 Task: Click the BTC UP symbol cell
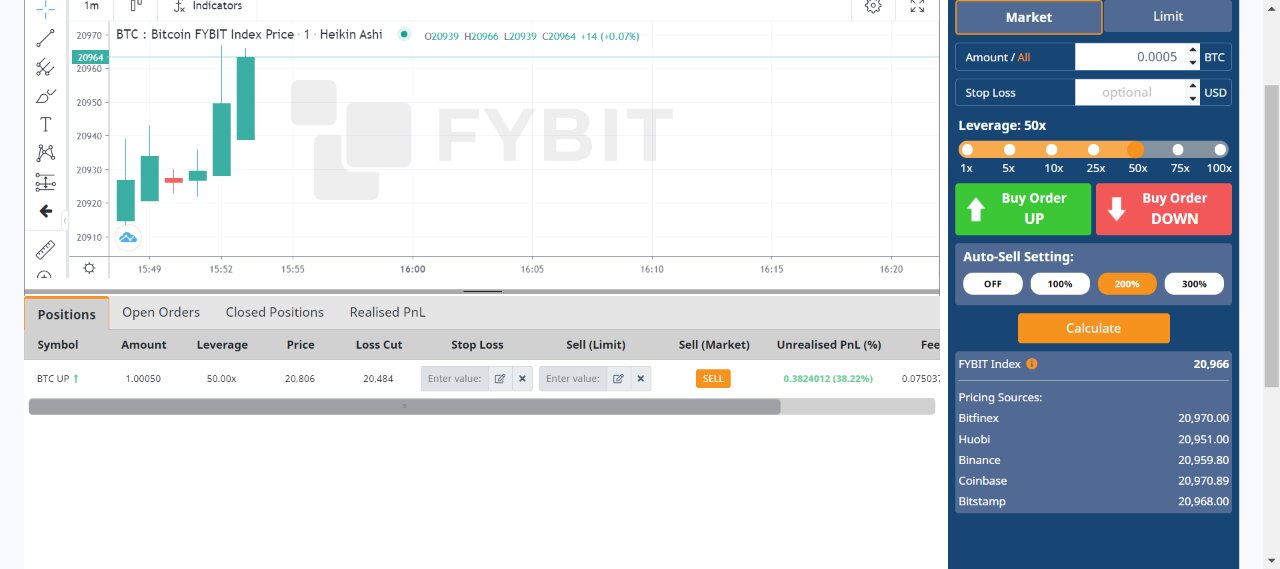[58, 379]
